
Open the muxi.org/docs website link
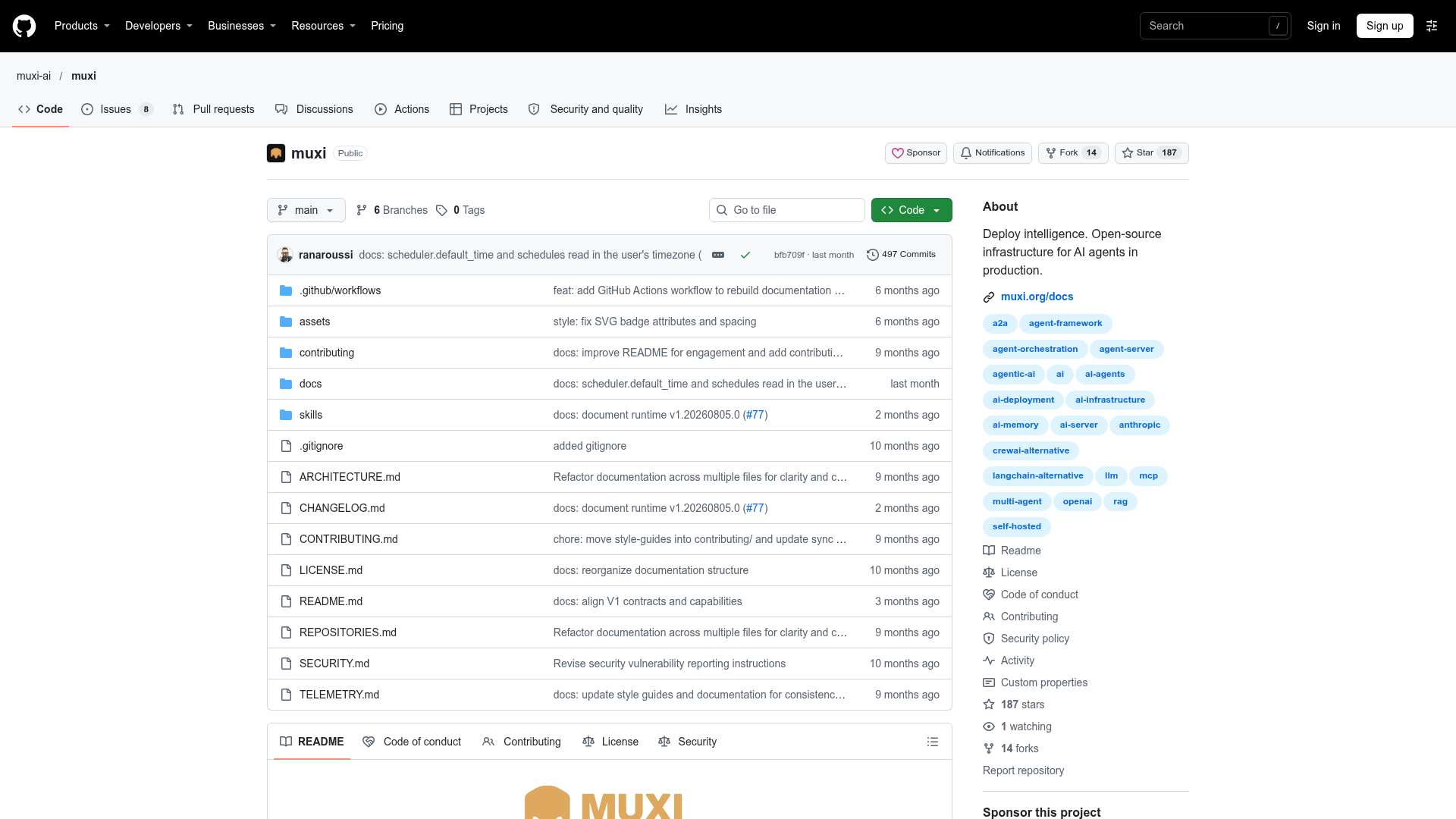(x=1037, y=297)
